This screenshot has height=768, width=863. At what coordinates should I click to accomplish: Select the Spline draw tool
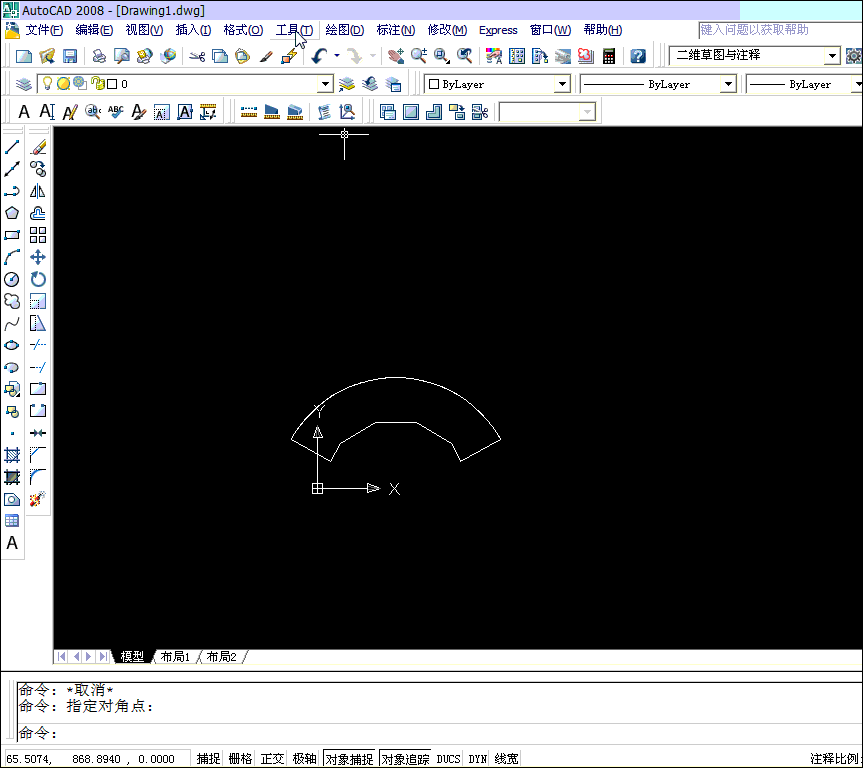click(x=12, y=323)
